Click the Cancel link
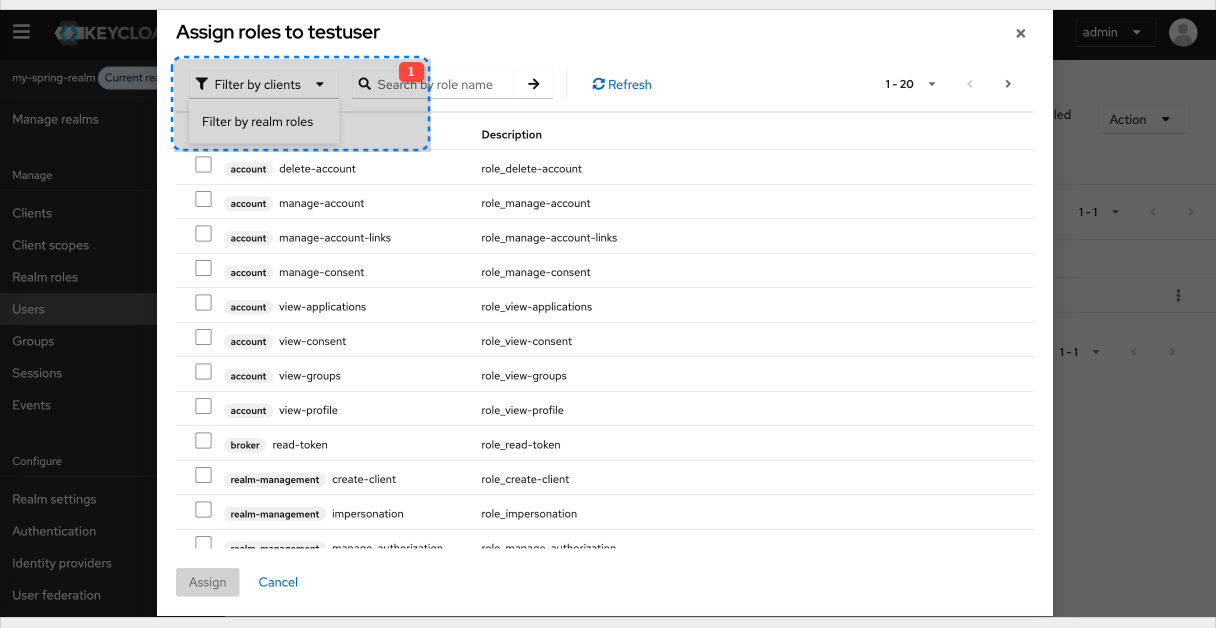Viewport: 1216px width, 628px height. pos(278,582)
